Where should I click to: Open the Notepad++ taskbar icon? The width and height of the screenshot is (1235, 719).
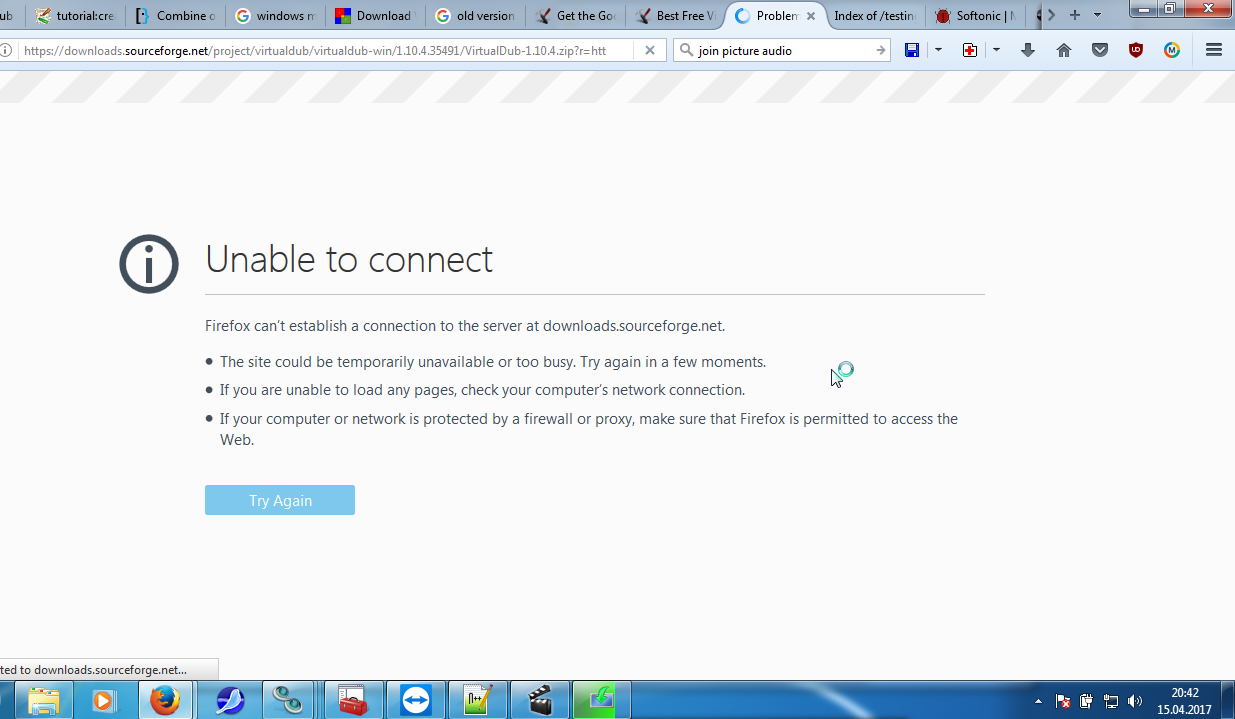tap(477, 700)
